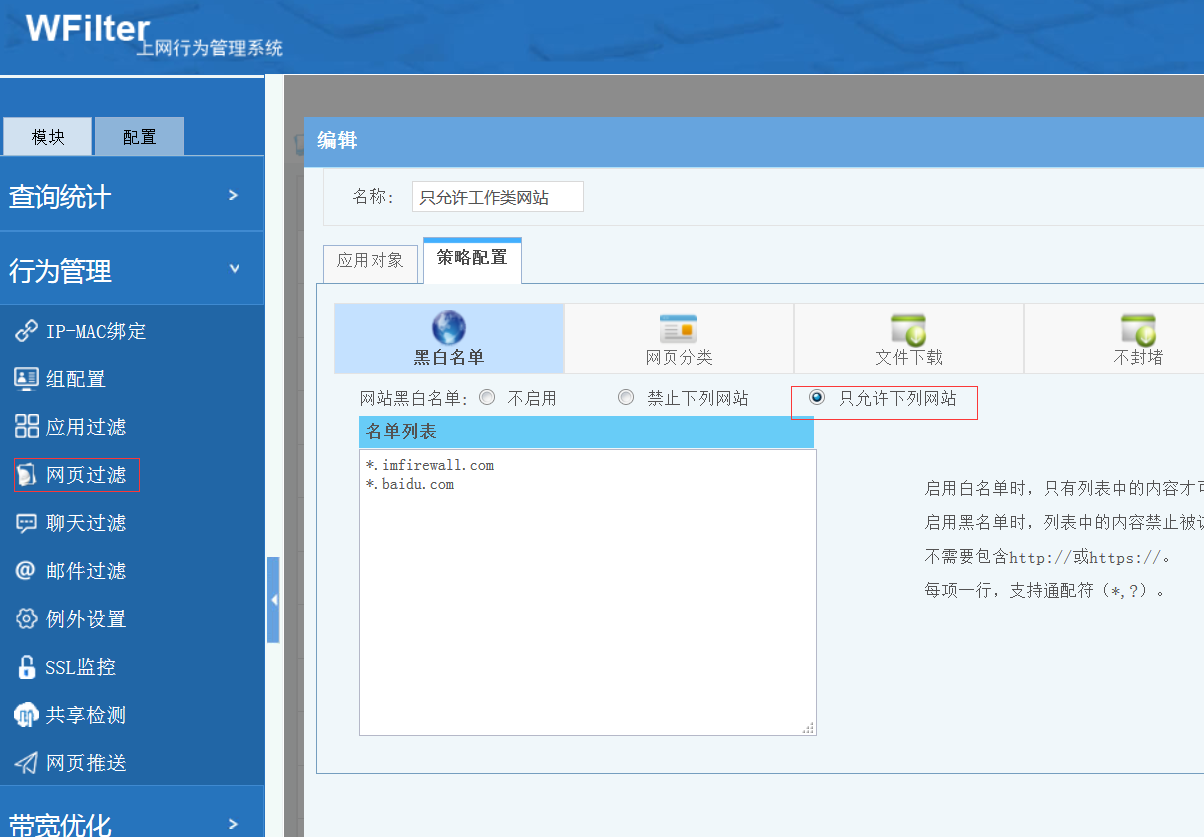1204x837 pixels.
Task: Open 例外设置 gear icon
Action: [26, 619]
